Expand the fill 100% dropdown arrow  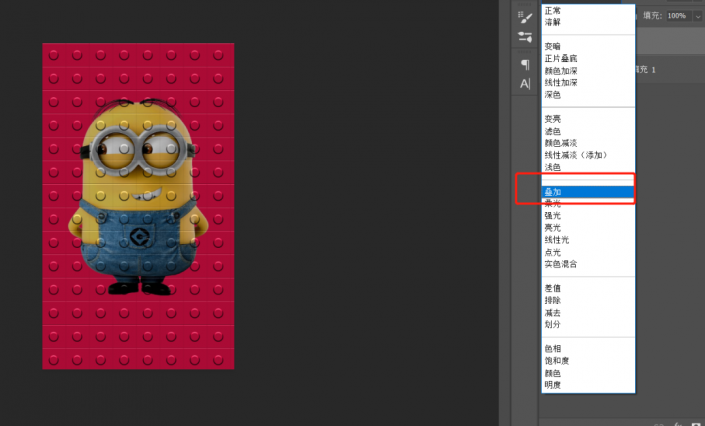pos(697,16)
